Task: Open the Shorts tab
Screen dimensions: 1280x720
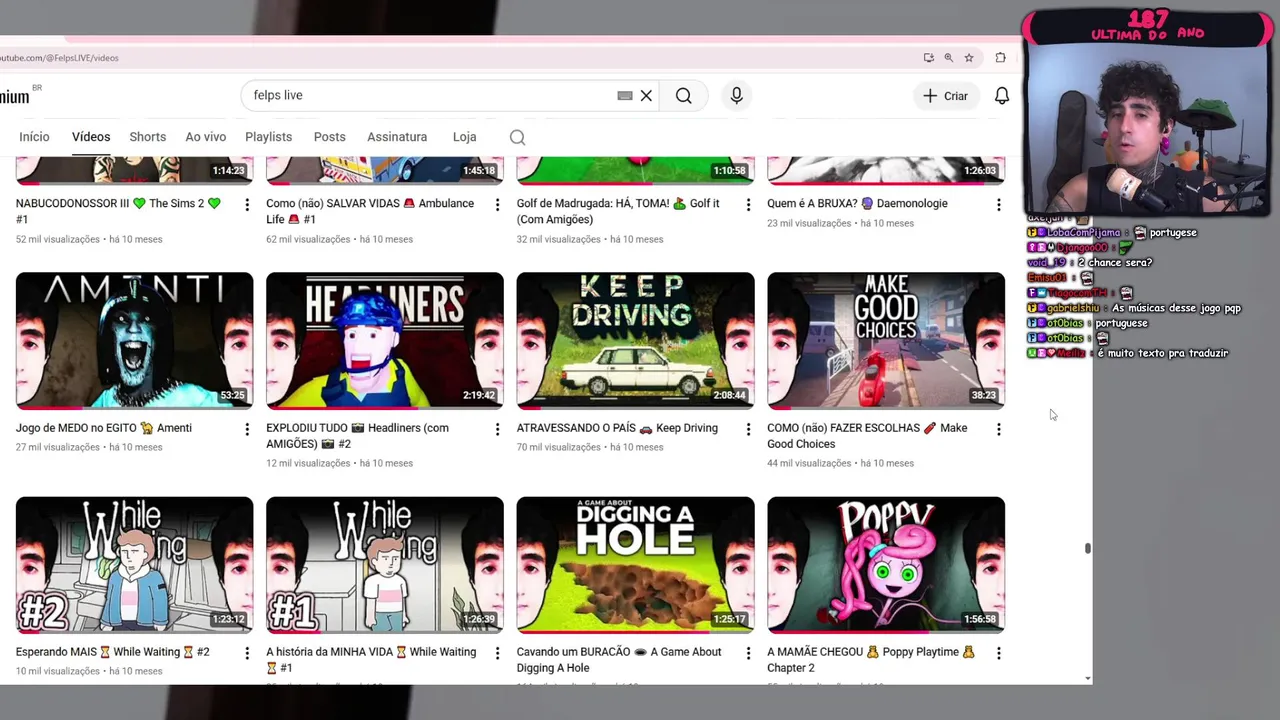Action: [147, 137]
